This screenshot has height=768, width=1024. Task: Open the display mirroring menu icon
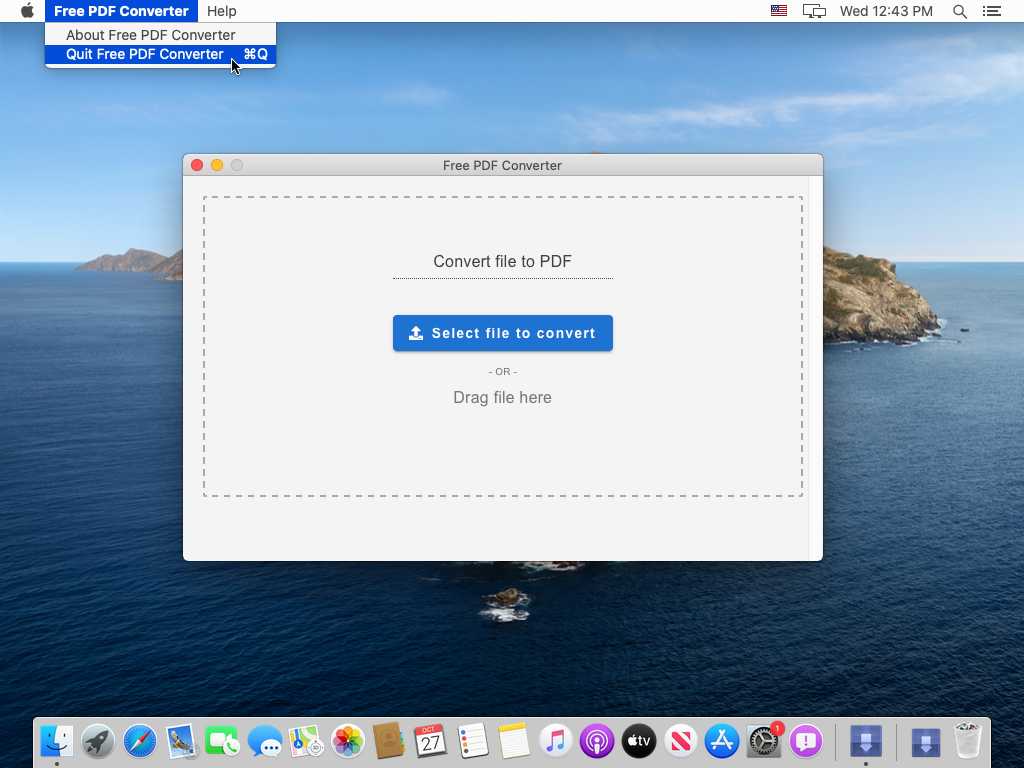pos(814,10)
